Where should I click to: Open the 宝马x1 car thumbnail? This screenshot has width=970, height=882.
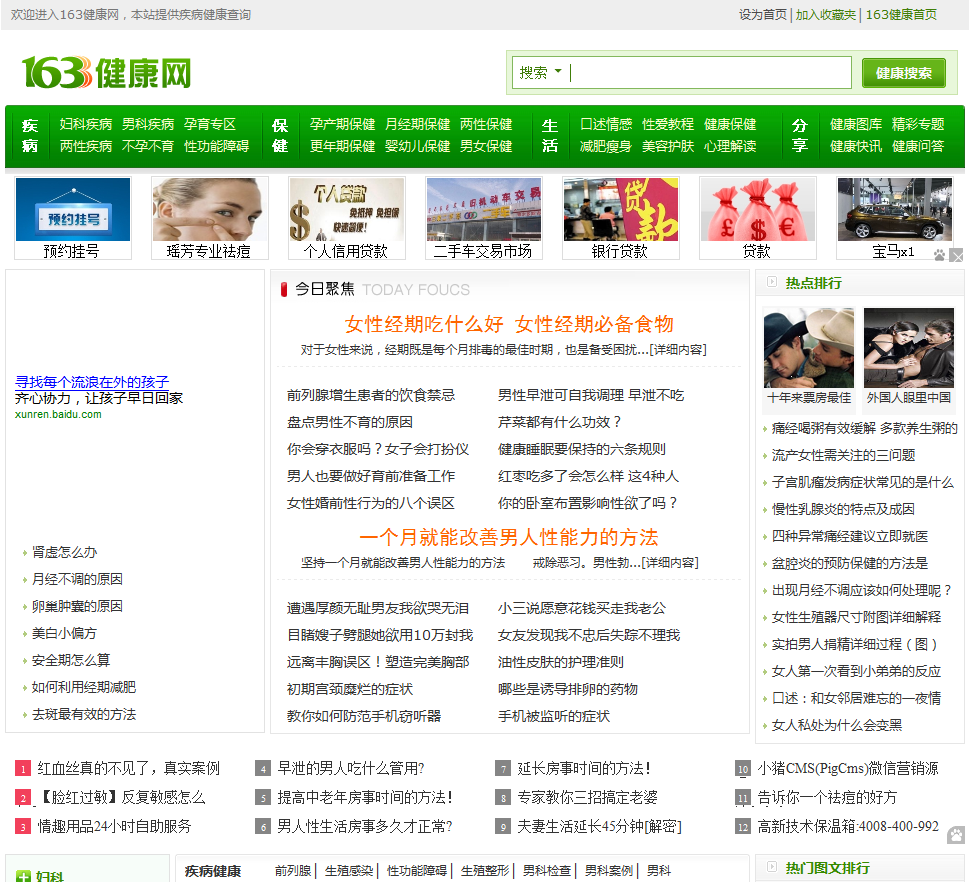click(x=895, y=218)
